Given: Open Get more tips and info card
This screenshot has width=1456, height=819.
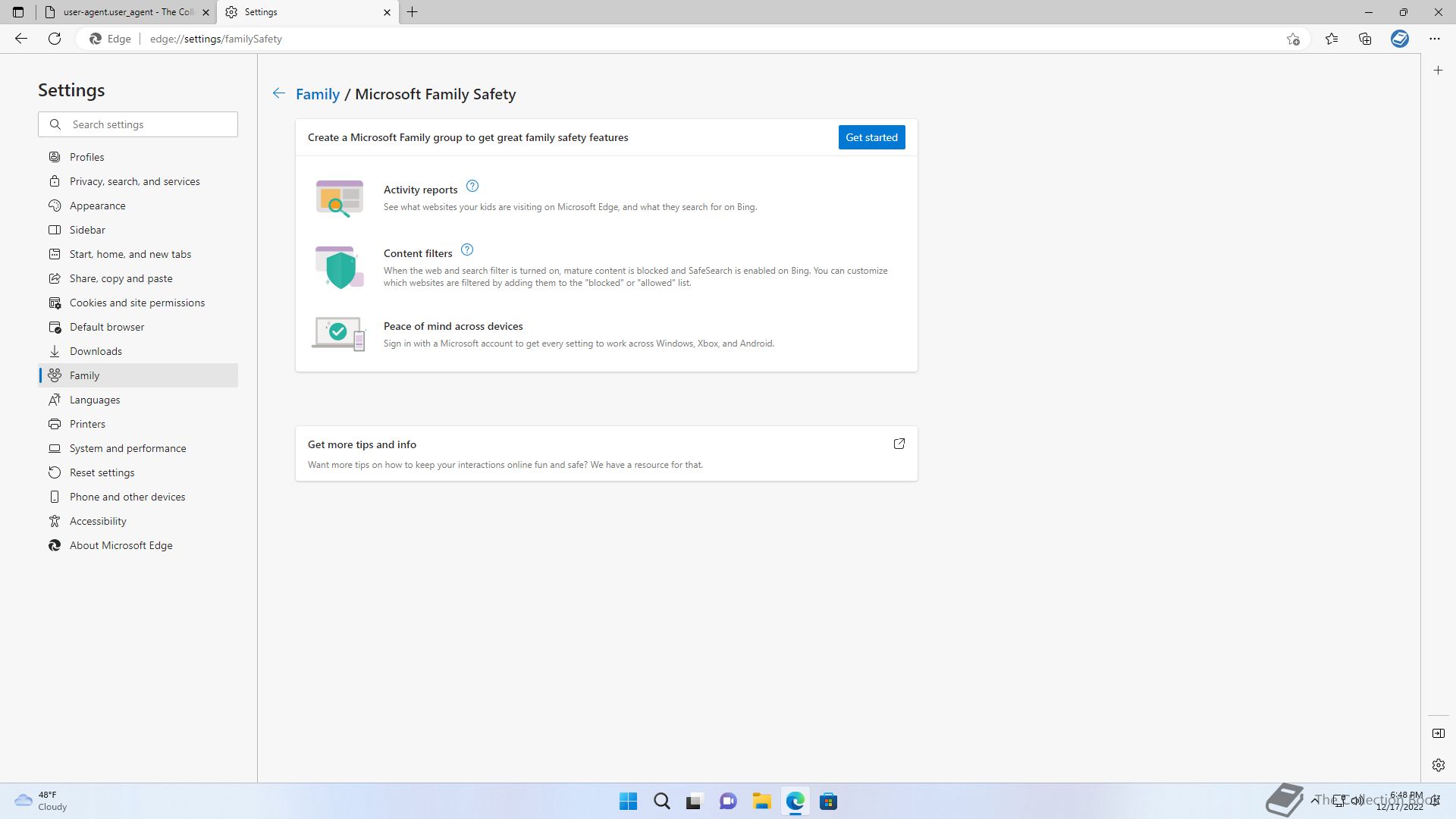Looking at the screenshot, I should point(607,453).
